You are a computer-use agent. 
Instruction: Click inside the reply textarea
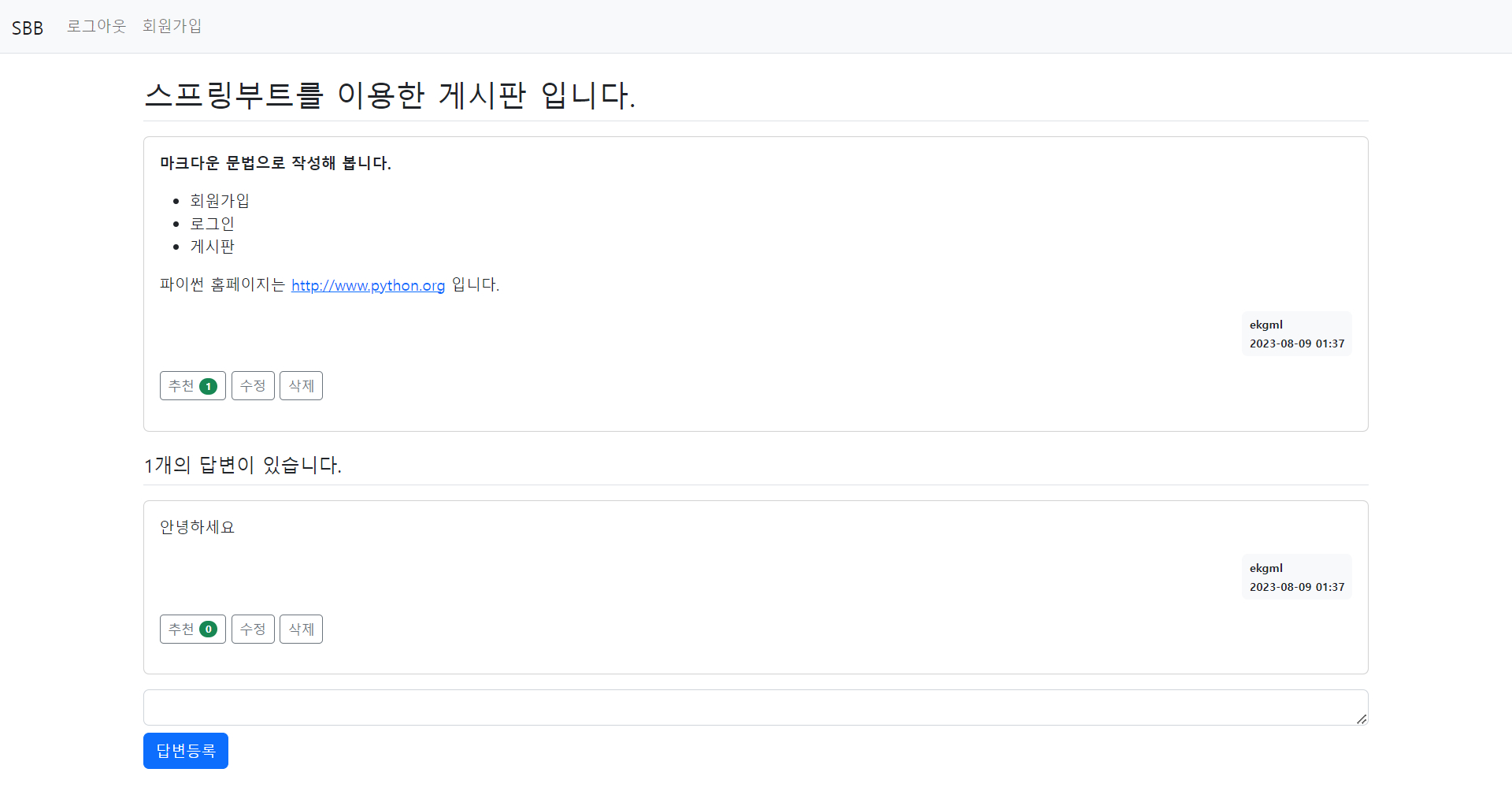(709, 707)
